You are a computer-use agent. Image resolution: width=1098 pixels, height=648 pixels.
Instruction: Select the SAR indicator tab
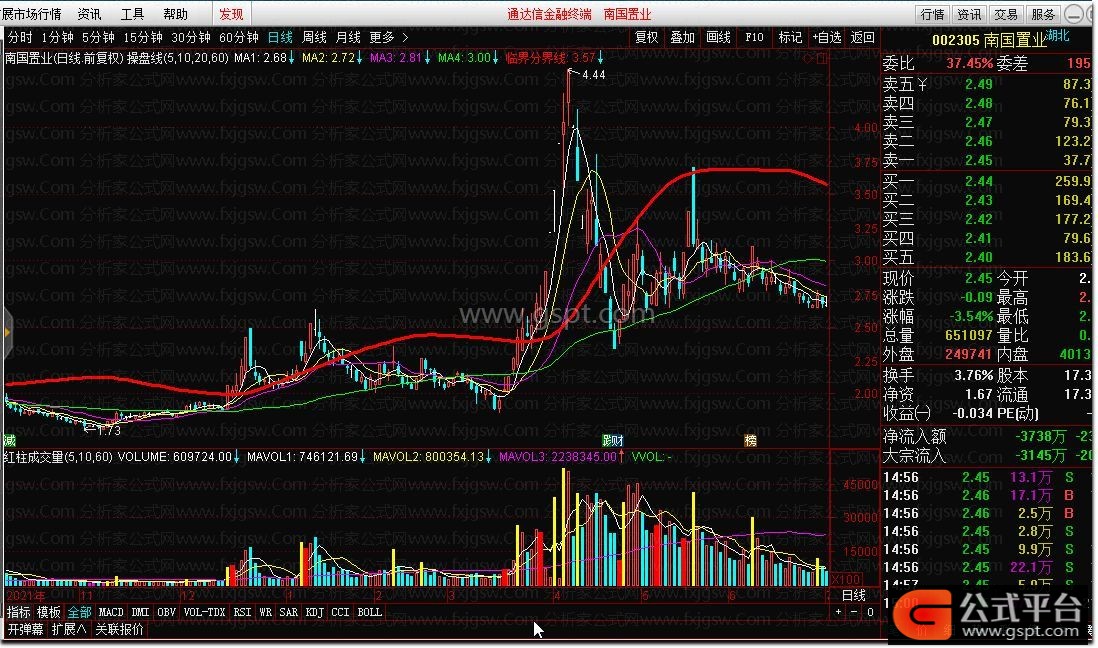coord(289,612)
